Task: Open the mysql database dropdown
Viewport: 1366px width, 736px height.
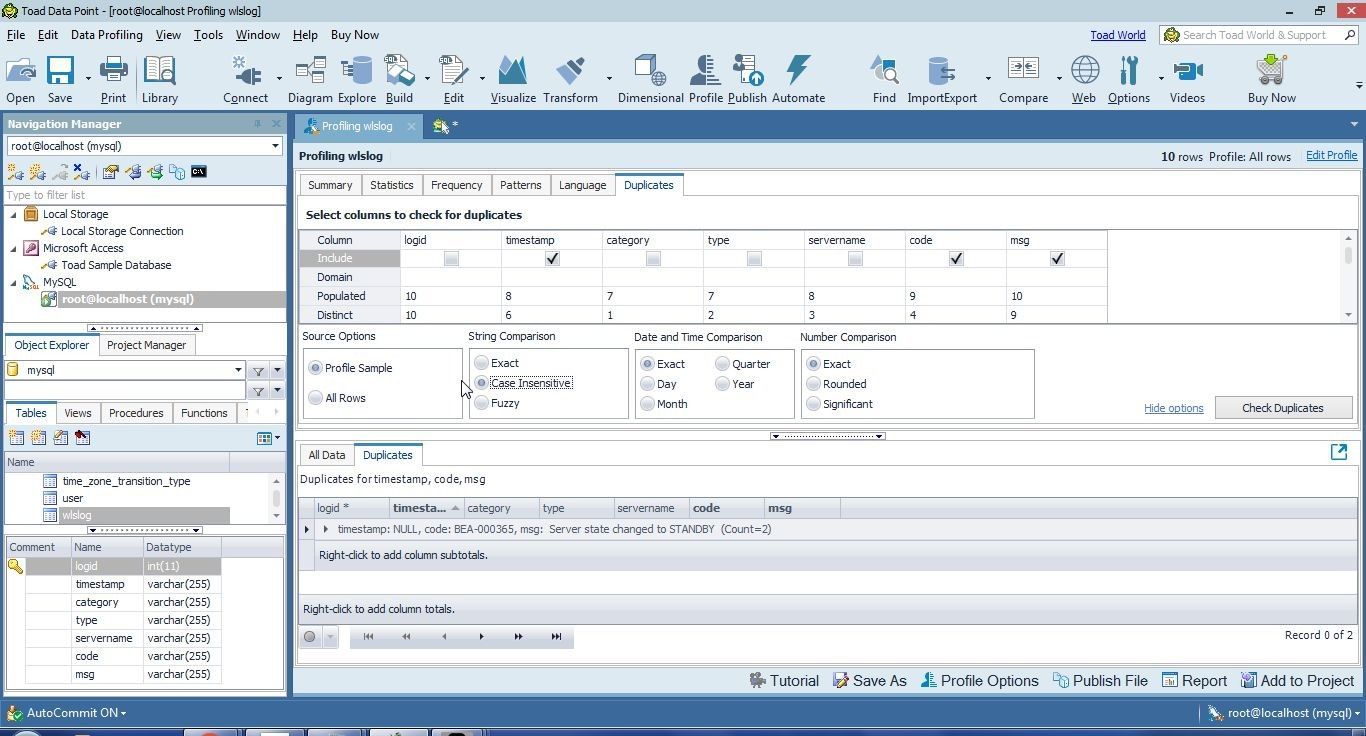Action: [238, 370]
